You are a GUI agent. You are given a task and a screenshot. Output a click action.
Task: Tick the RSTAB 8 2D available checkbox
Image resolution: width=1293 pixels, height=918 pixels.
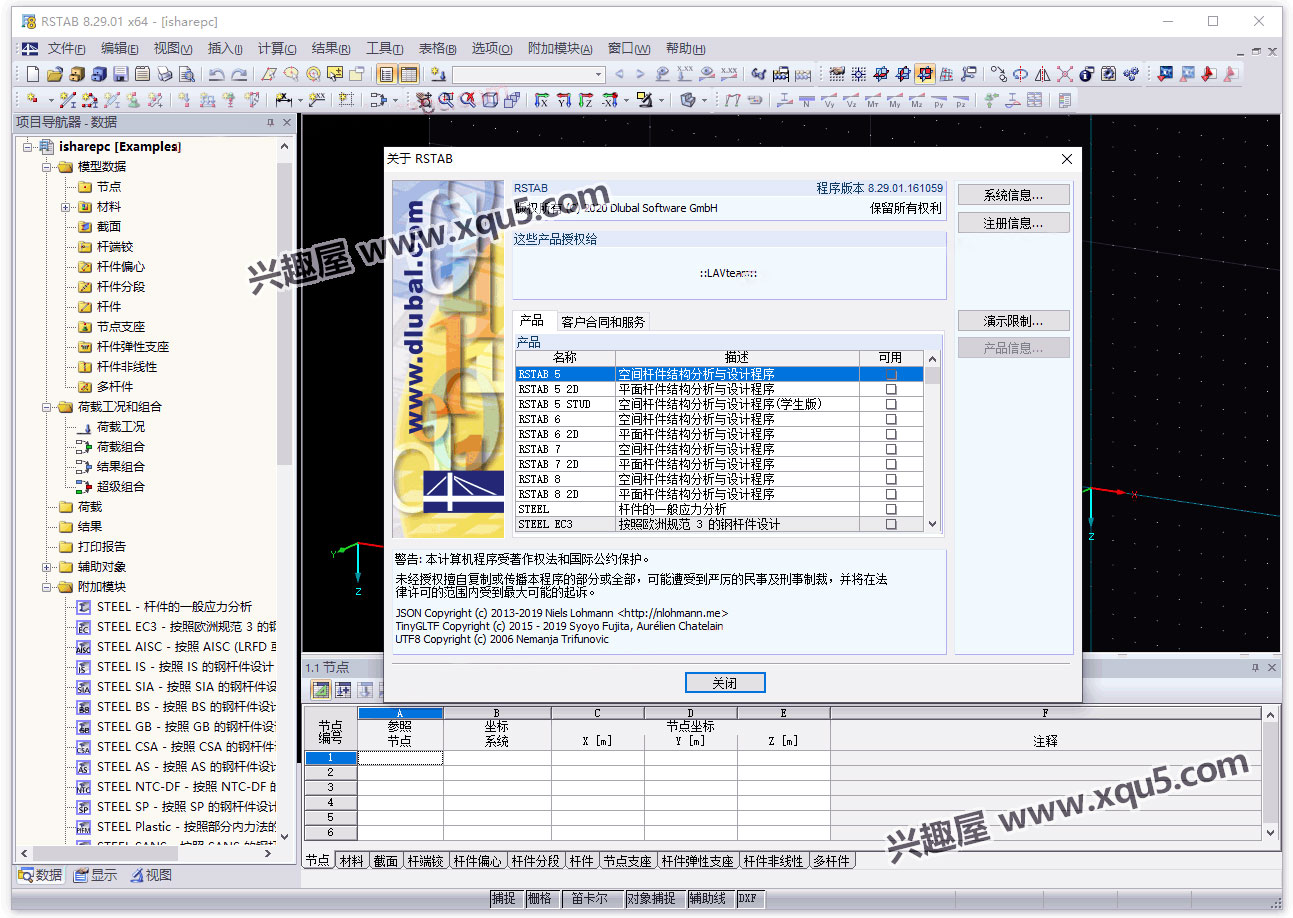click(x=891, y=495)
